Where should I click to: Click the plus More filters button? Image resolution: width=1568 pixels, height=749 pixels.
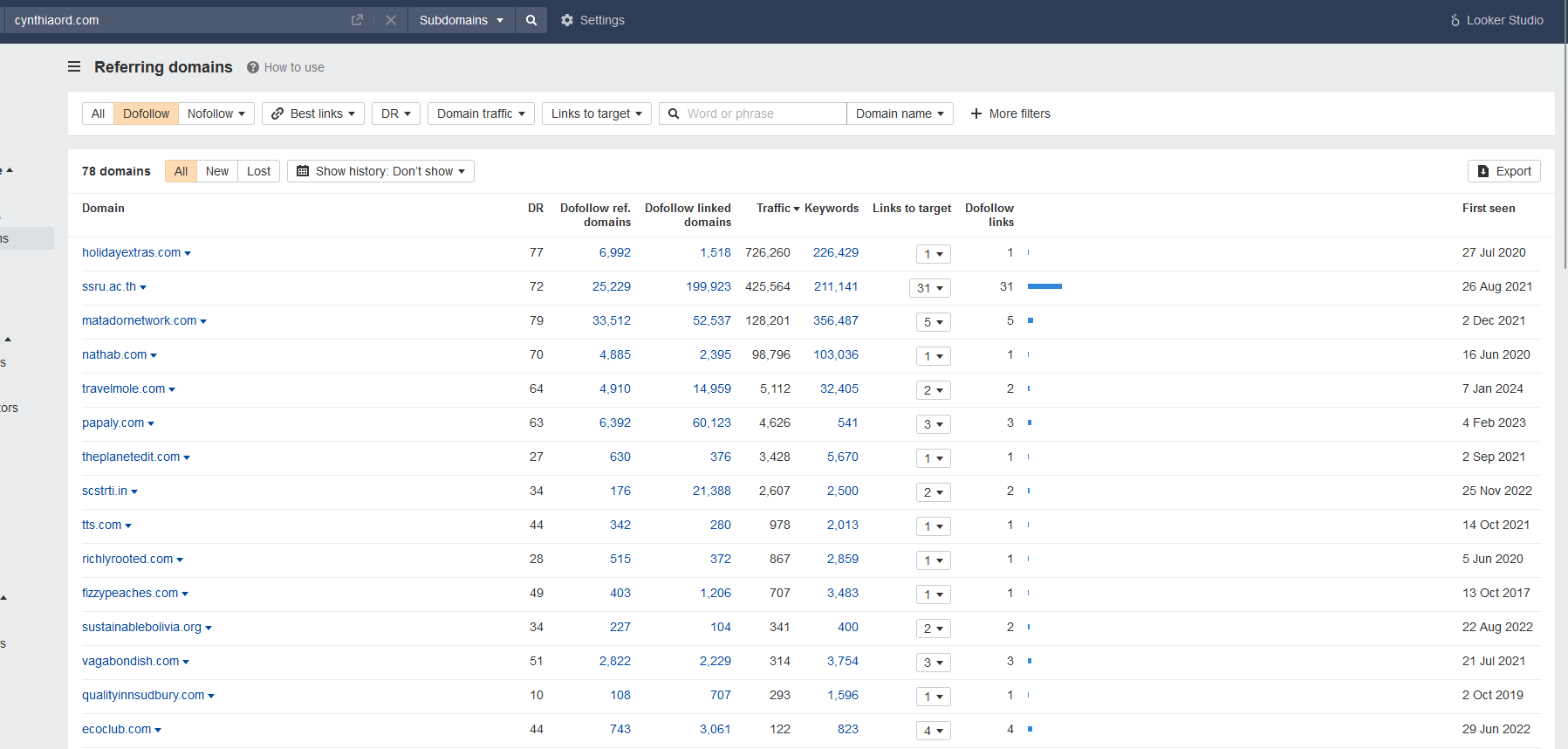[1010, 113]
